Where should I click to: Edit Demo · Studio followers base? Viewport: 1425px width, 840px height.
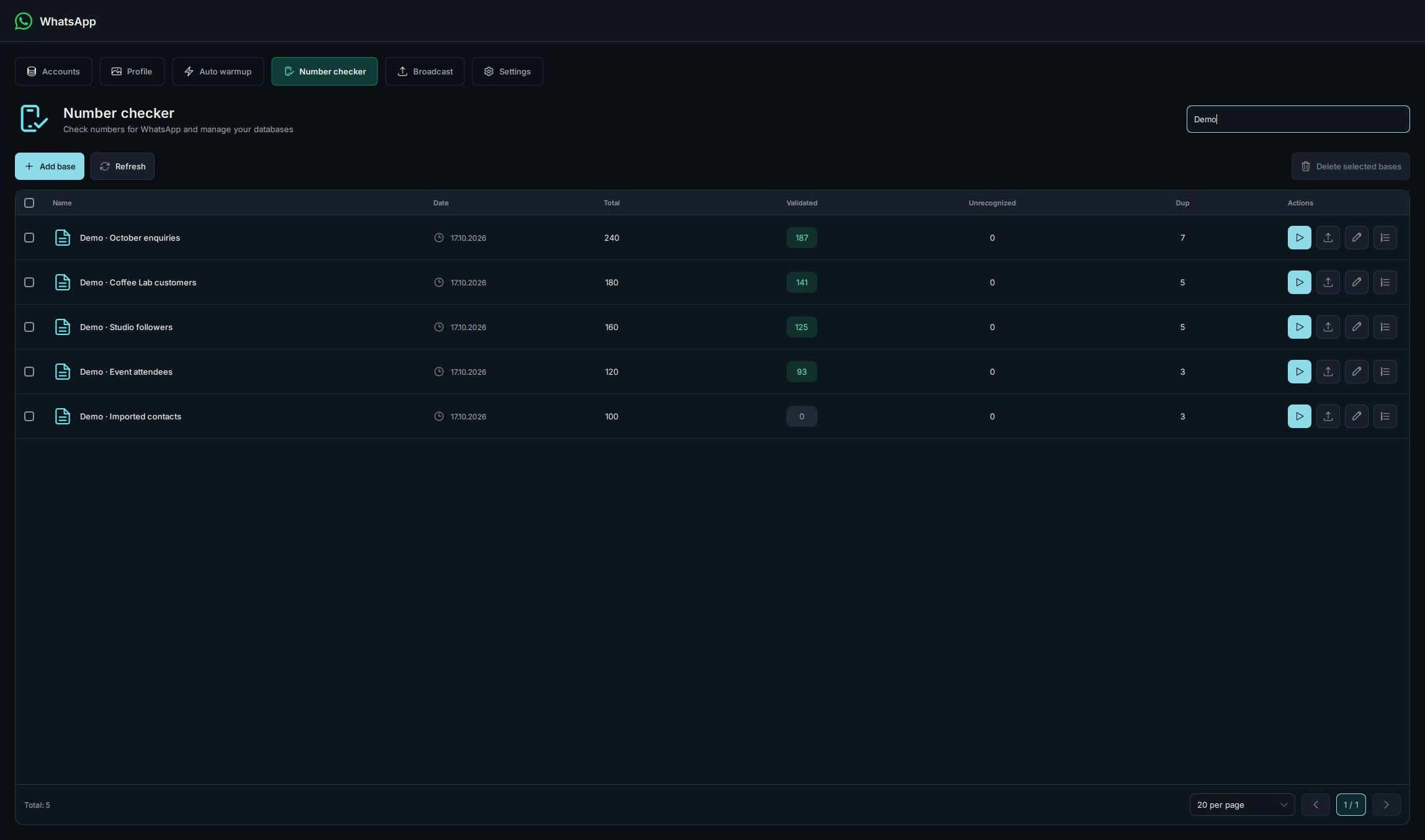pyautogui.click(x=1356, y=327)
